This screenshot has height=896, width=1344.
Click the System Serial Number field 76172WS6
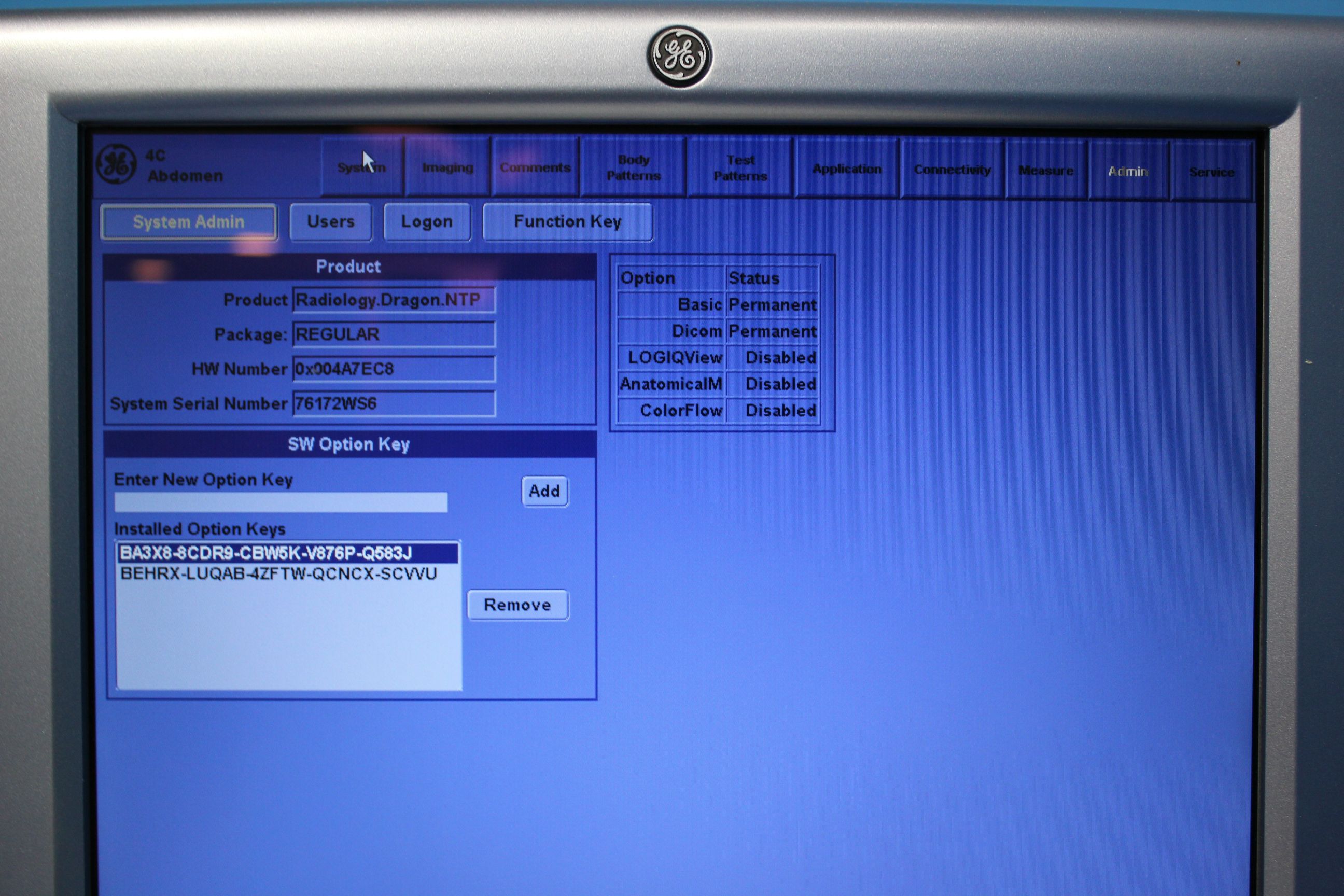394,403
